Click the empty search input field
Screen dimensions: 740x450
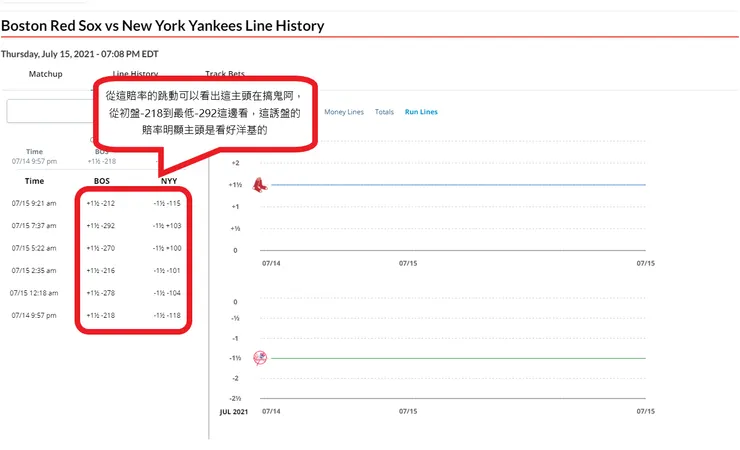point(50,111)
